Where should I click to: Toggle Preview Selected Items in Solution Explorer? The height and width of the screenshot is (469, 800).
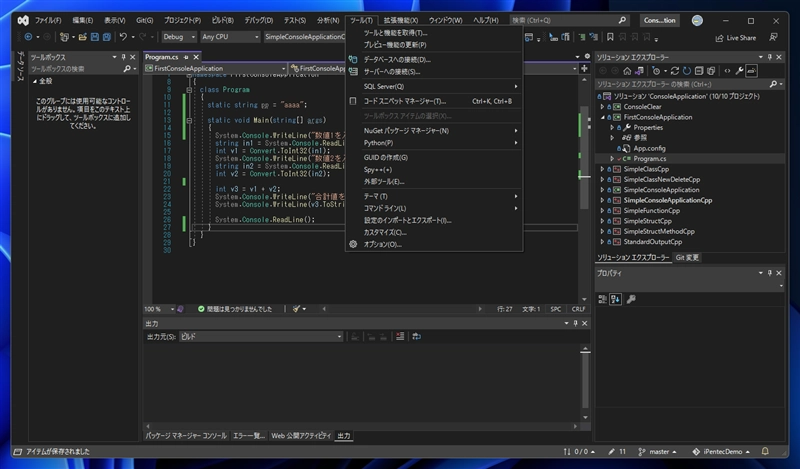pyautogui.click(x=751, y=71)
